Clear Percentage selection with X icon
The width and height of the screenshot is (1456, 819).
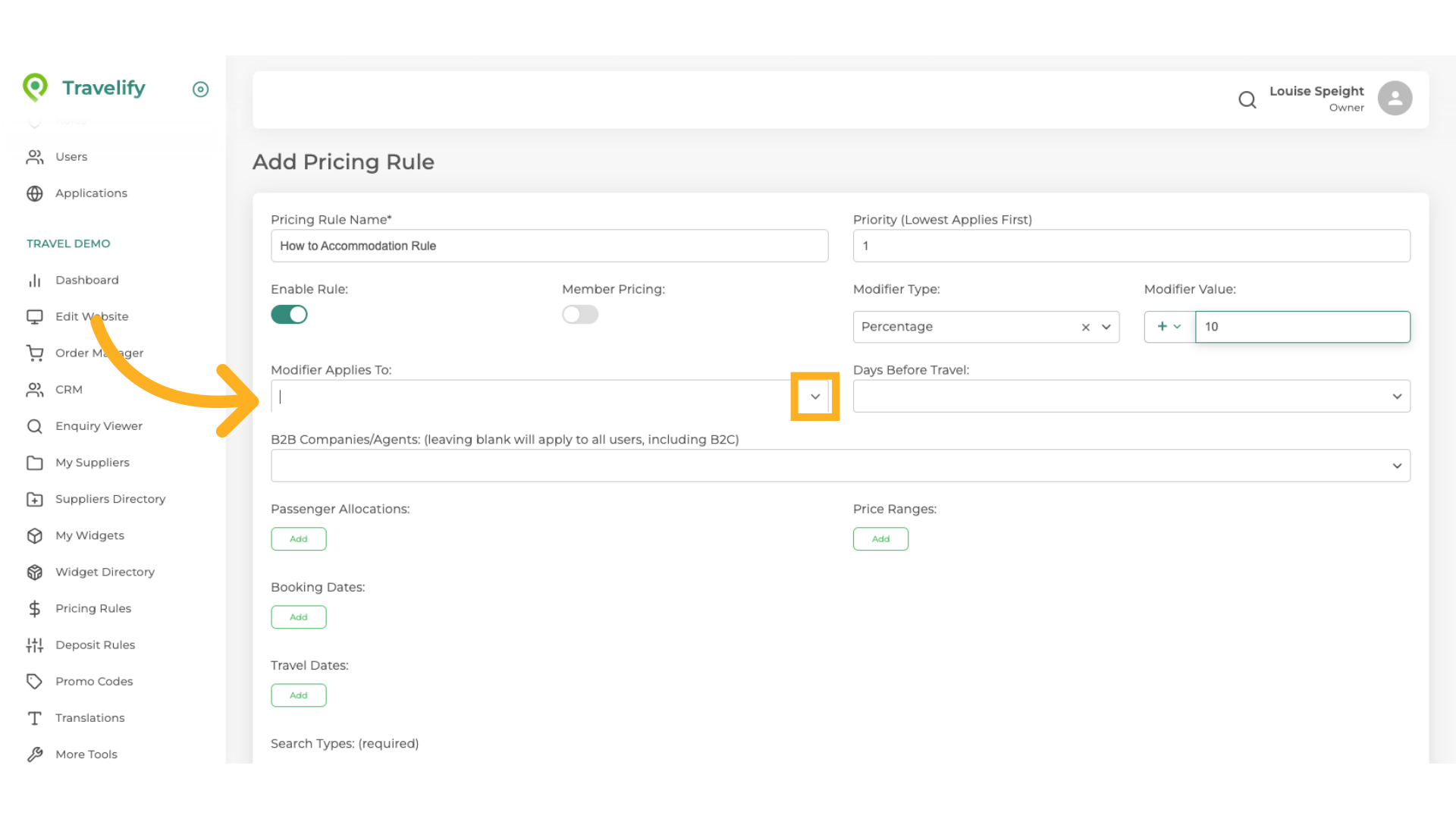(x=1085, y=327)
